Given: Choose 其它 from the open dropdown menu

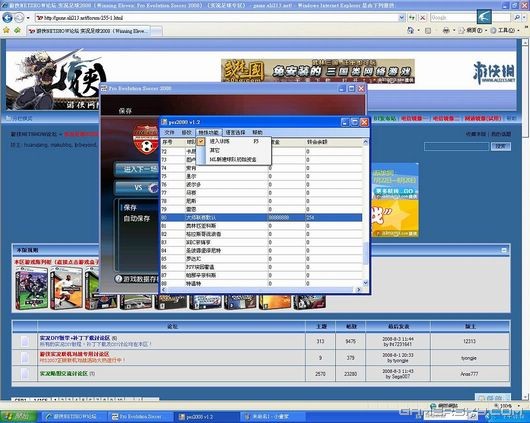Looking at the screenshot, I should click(x=234, y=150).
